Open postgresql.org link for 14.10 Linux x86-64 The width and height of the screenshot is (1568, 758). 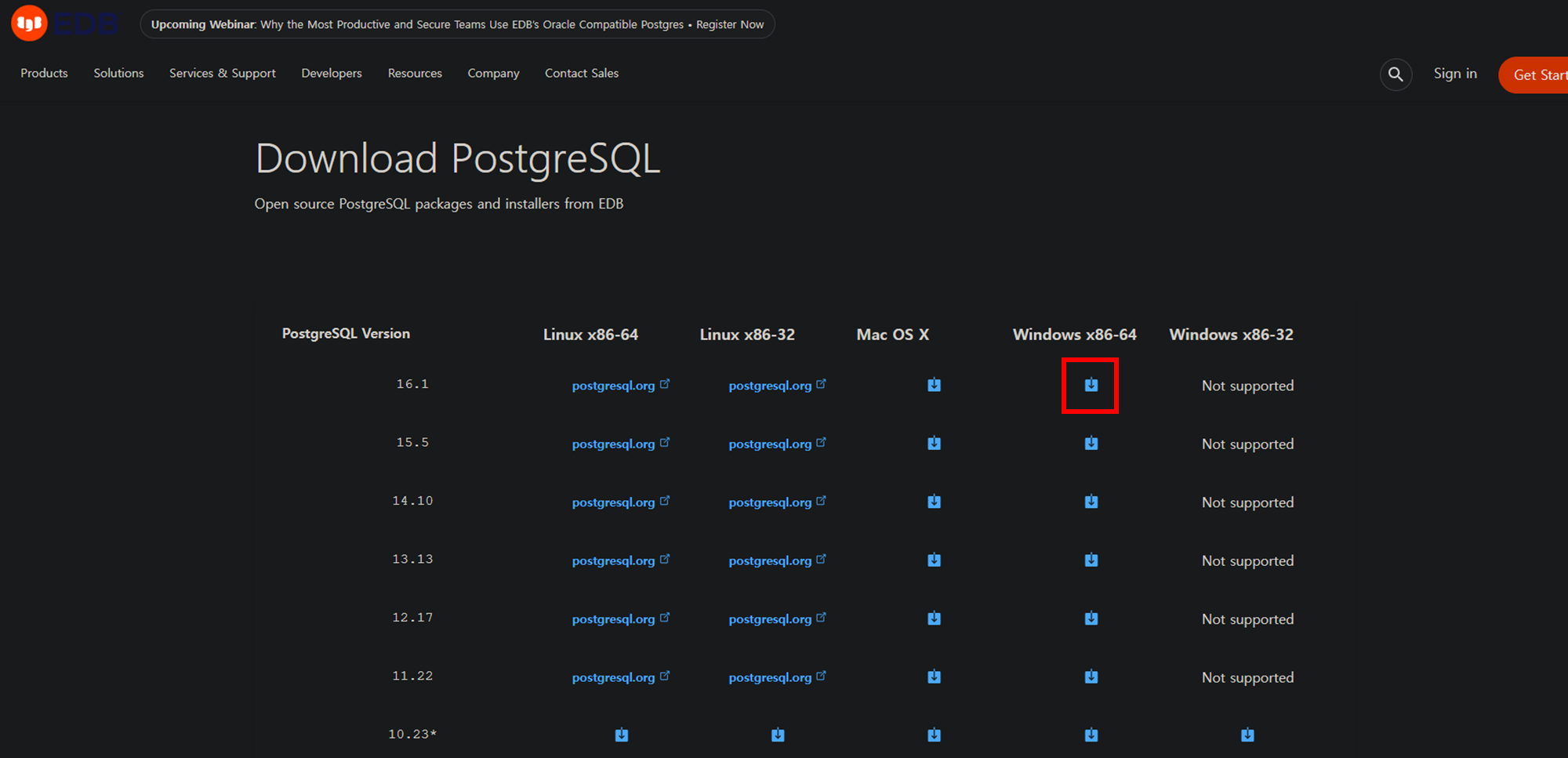click(x=621, y=502)
